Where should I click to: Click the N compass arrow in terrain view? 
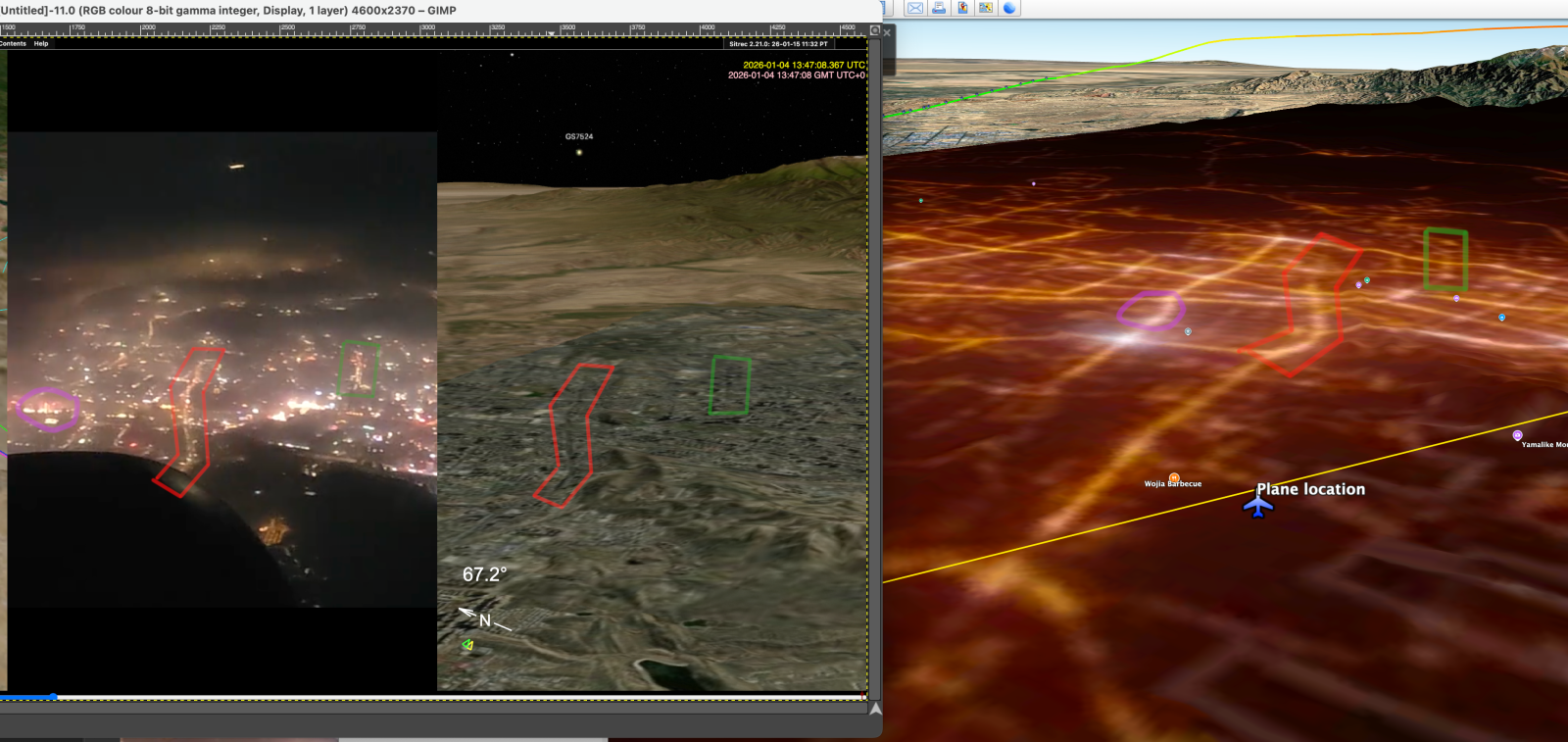point(484,619)
